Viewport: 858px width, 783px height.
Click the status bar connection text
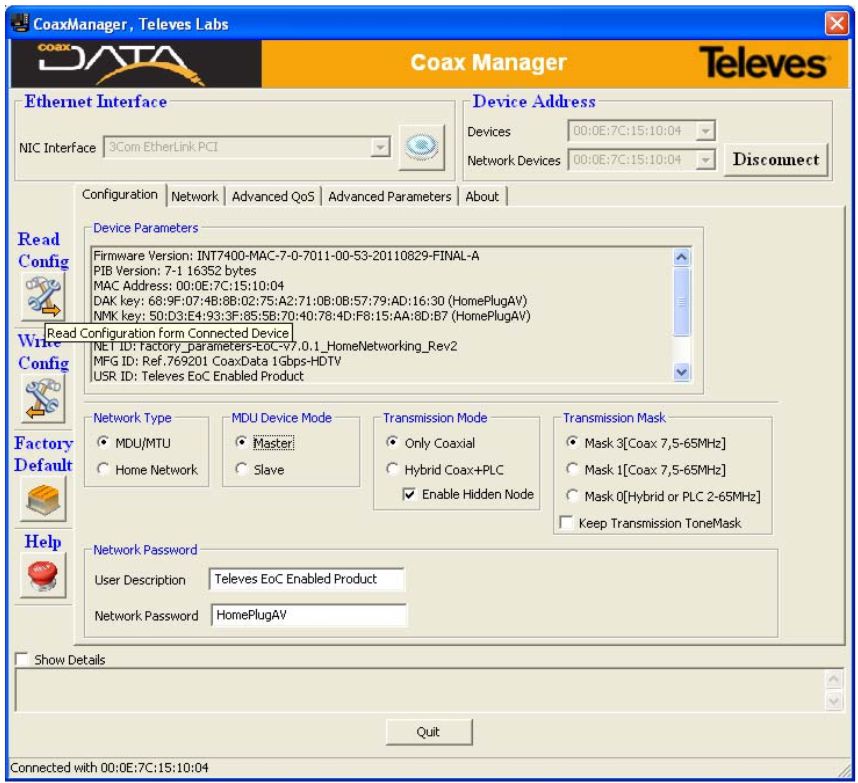(109, 768)
